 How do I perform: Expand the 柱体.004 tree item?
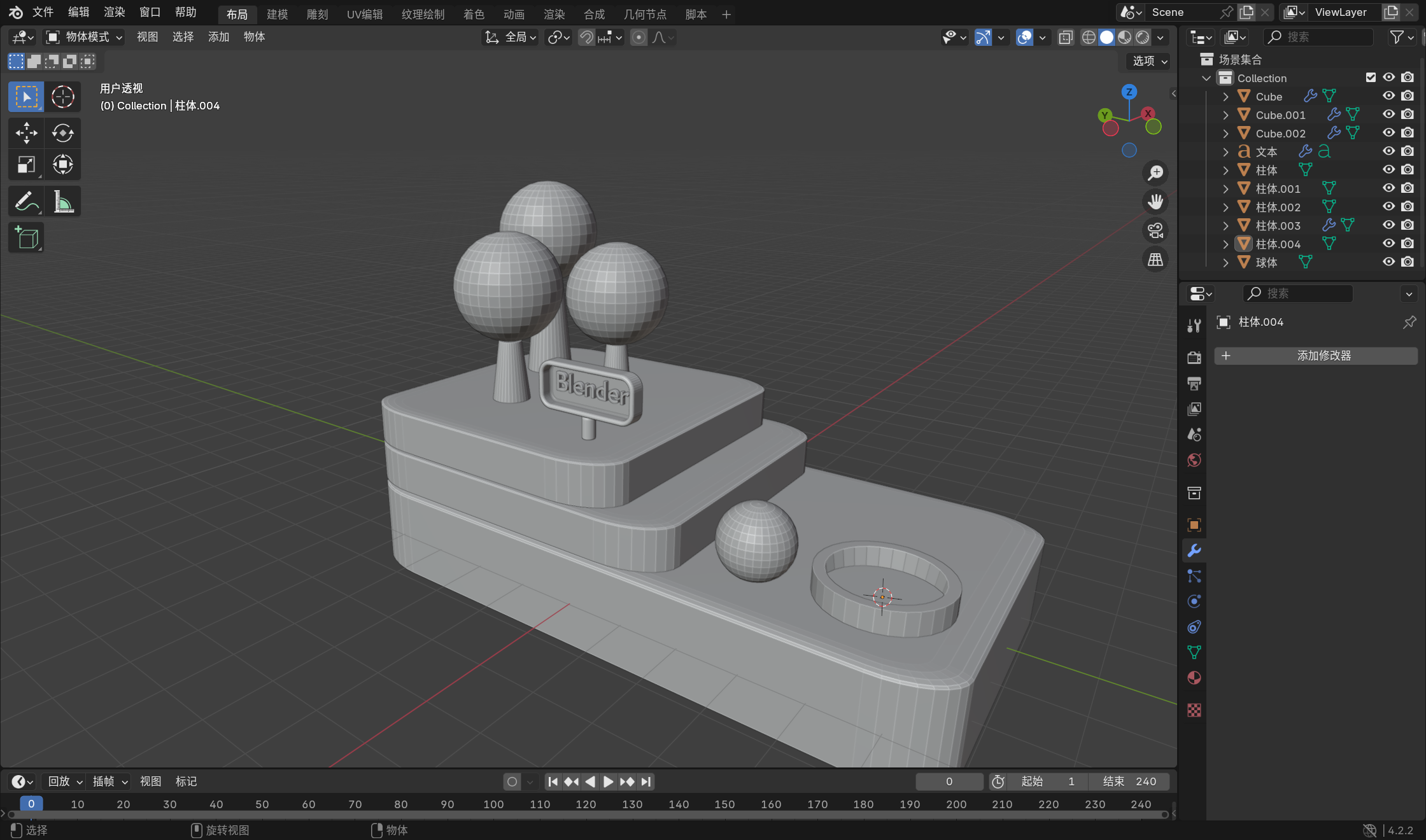click(1225, 244)
